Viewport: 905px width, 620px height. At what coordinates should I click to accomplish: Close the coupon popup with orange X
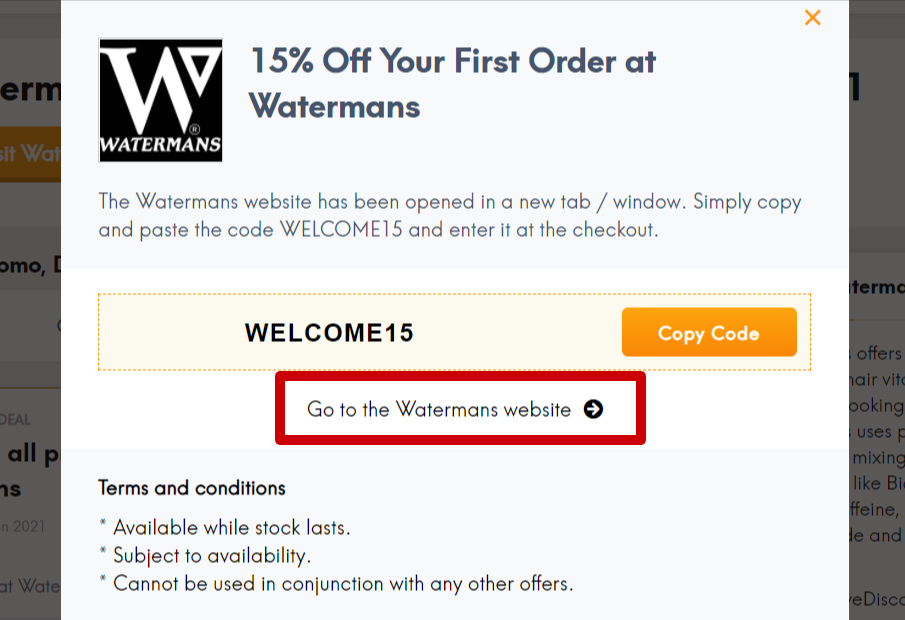[812, 18]
